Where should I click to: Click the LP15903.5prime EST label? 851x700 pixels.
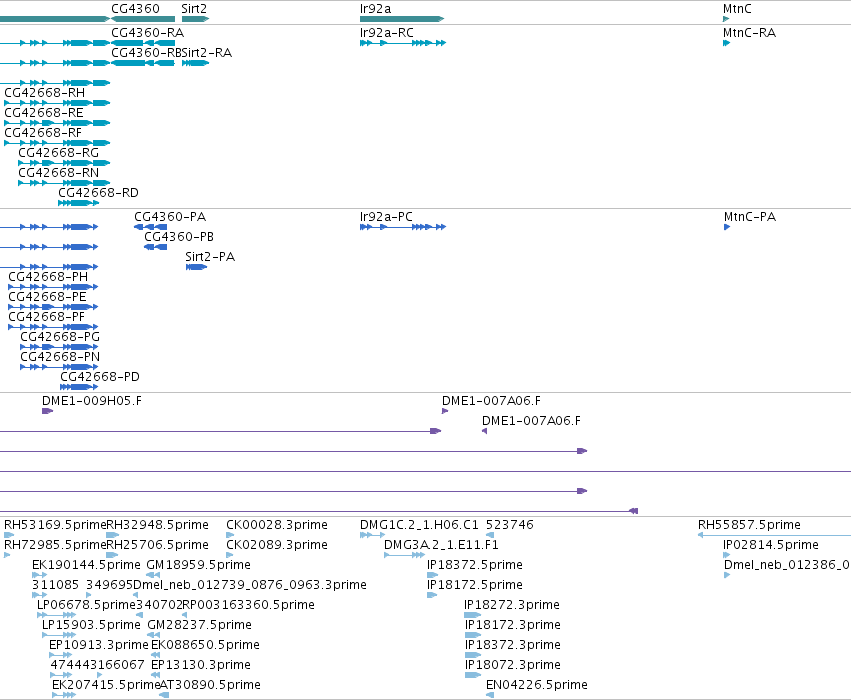[x=91, y=626]
